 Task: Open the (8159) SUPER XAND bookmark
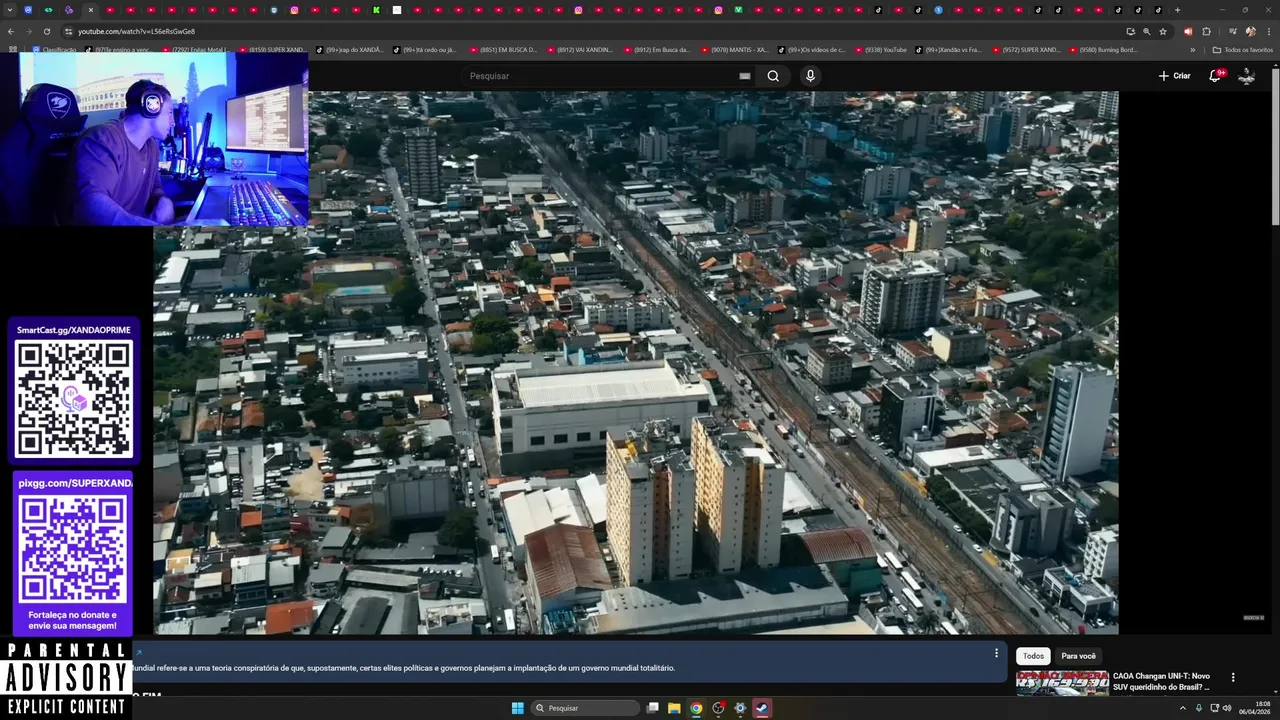(271, 49)
